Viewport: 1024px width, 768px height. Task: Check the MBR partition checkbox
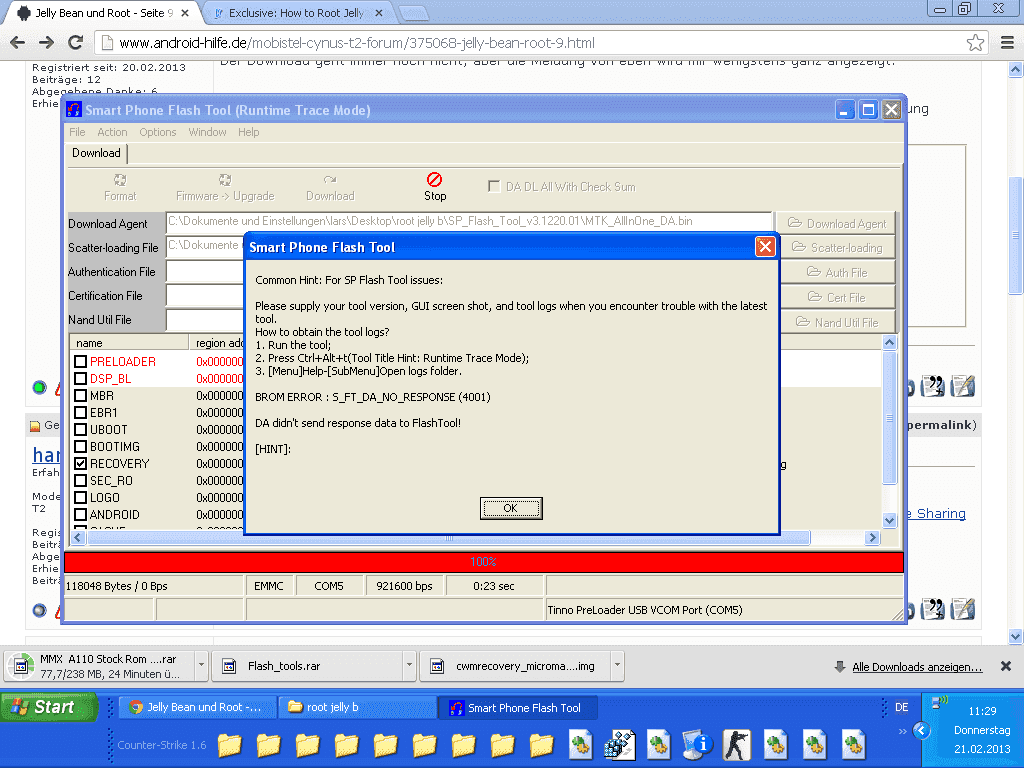click(x=80, y=395)
